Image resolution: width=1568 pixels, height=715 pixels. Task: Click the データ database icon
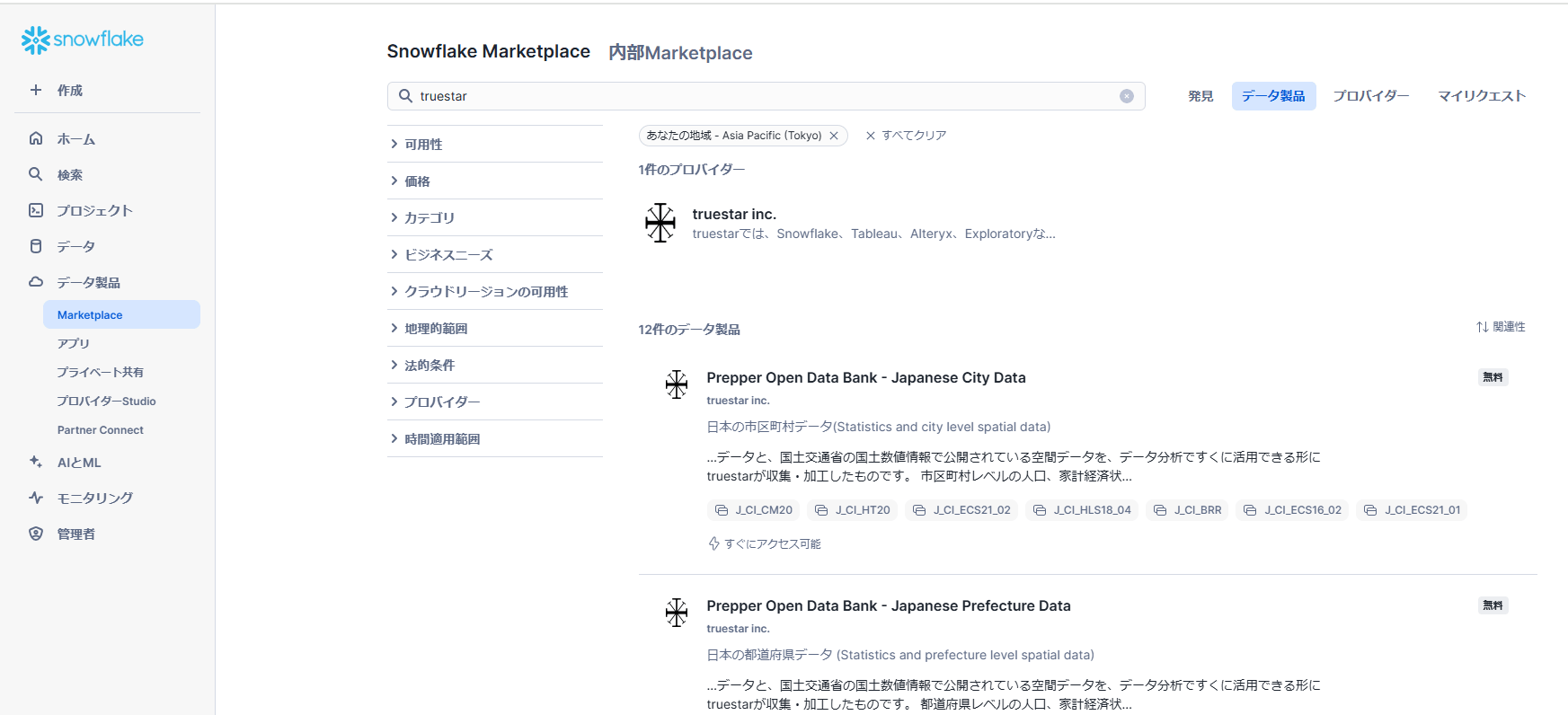[36, 246]
